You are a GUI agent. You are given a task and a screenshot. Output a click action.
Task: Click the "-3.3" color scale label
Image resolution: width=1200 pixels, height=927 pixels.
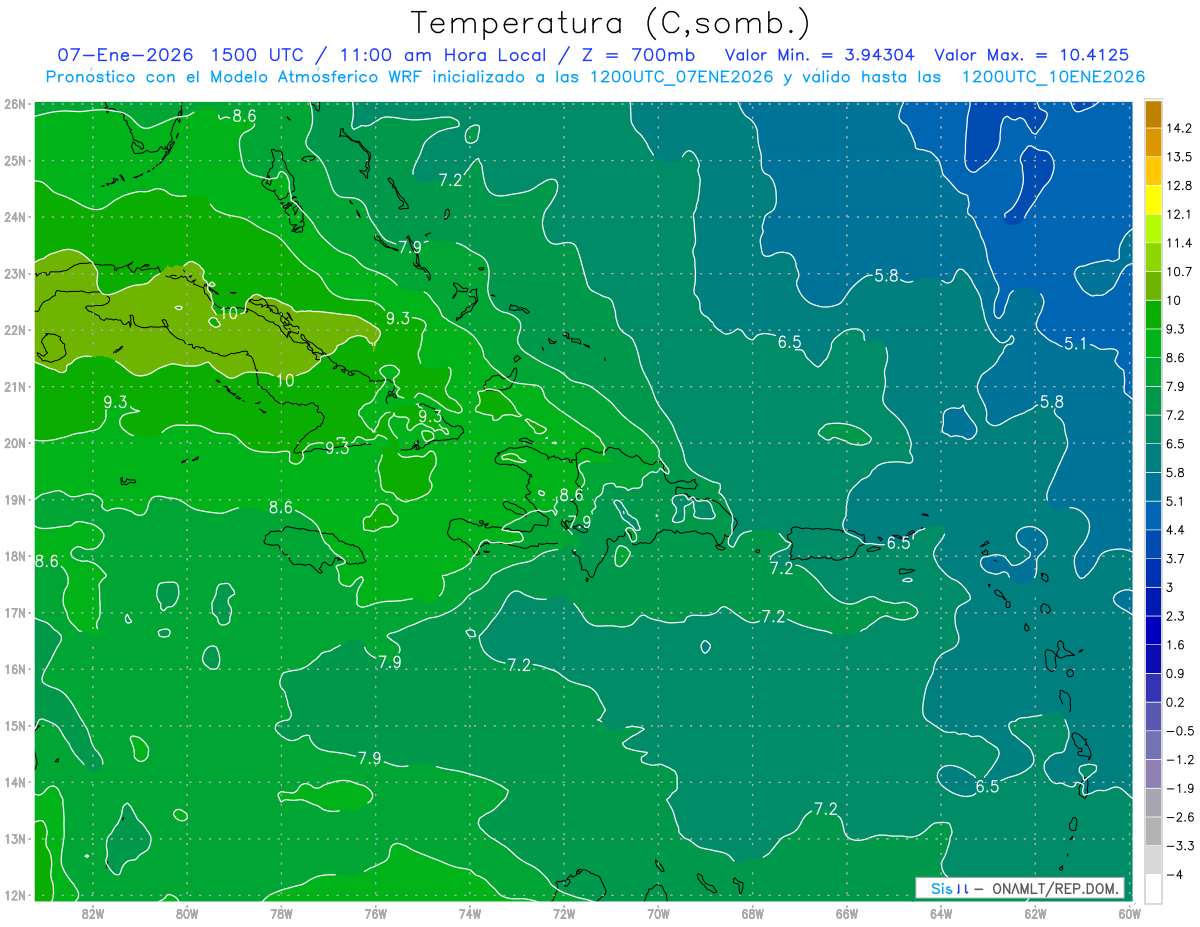(x=1180, y=845)
